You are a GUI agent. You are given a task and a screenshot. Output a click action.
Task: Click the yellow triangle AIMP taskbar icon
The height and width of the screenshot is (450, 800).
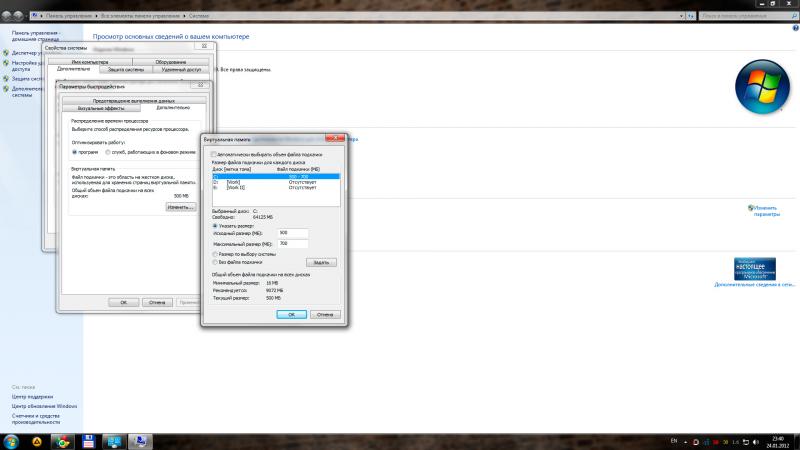pyautogui.click(x=37, y=442)
